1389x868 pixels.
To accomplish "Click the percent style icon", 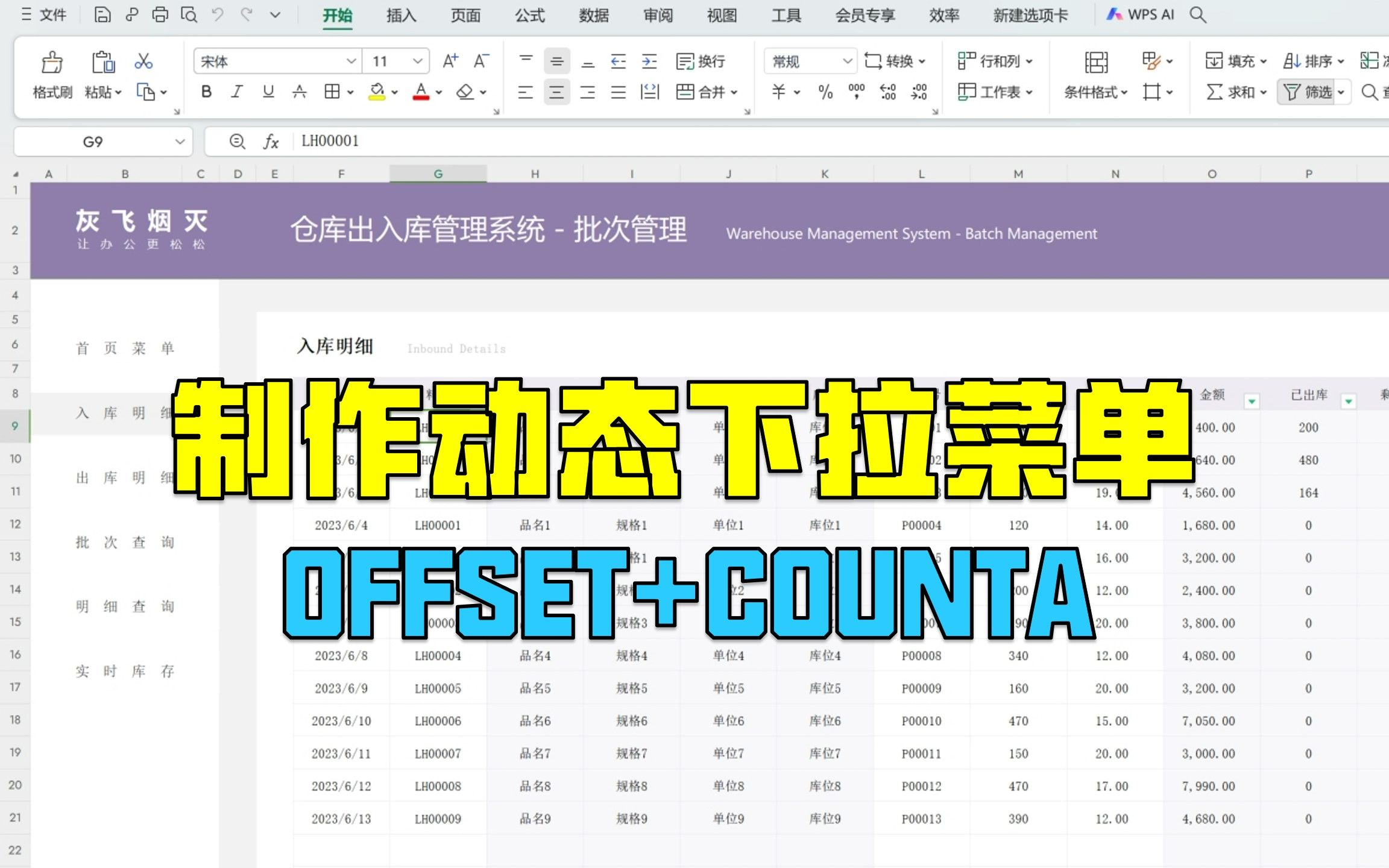I will (825, 92).
